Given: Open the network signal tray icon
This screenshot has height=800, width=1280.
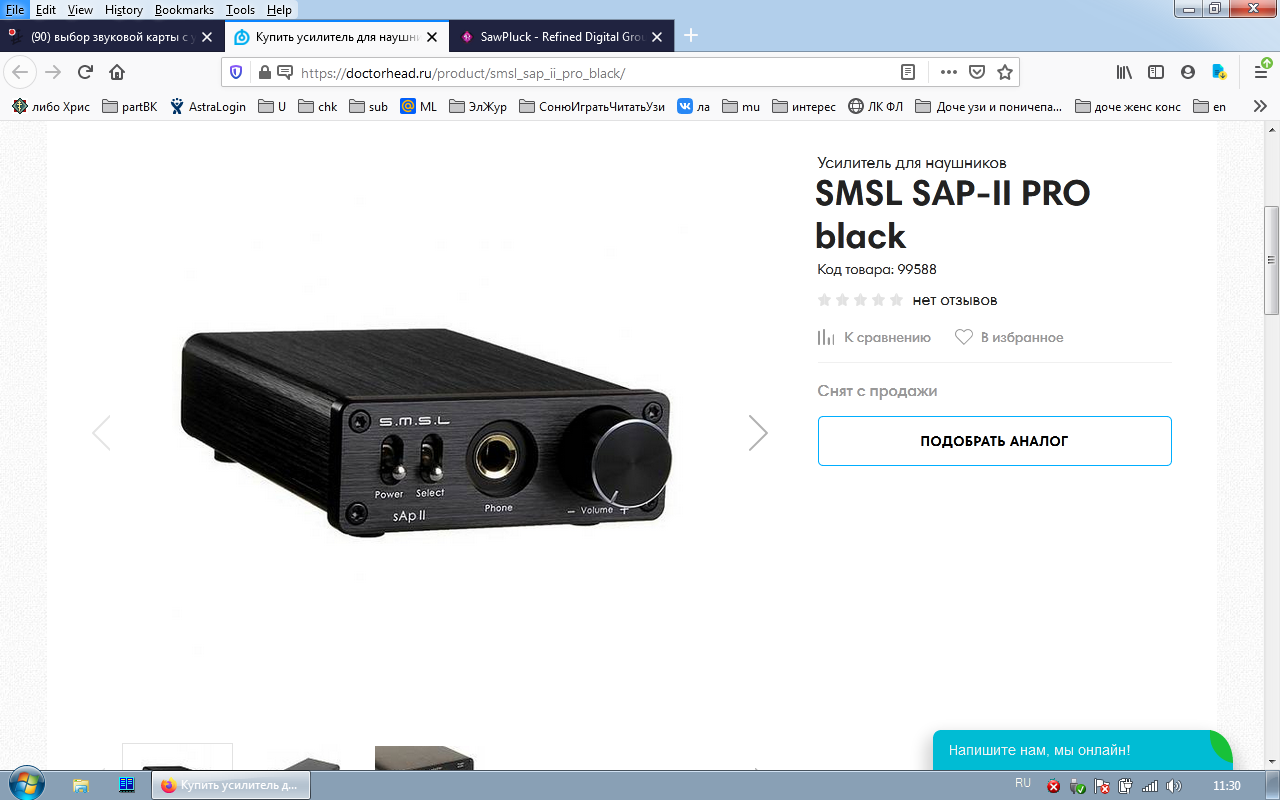Looking at the screenshot, I should [1151, 786].
